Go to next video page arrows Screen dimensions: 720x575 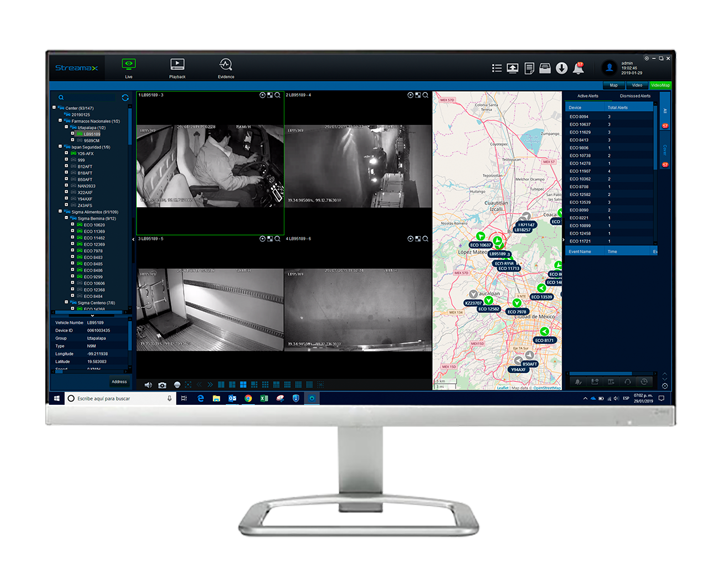(210, 385)
